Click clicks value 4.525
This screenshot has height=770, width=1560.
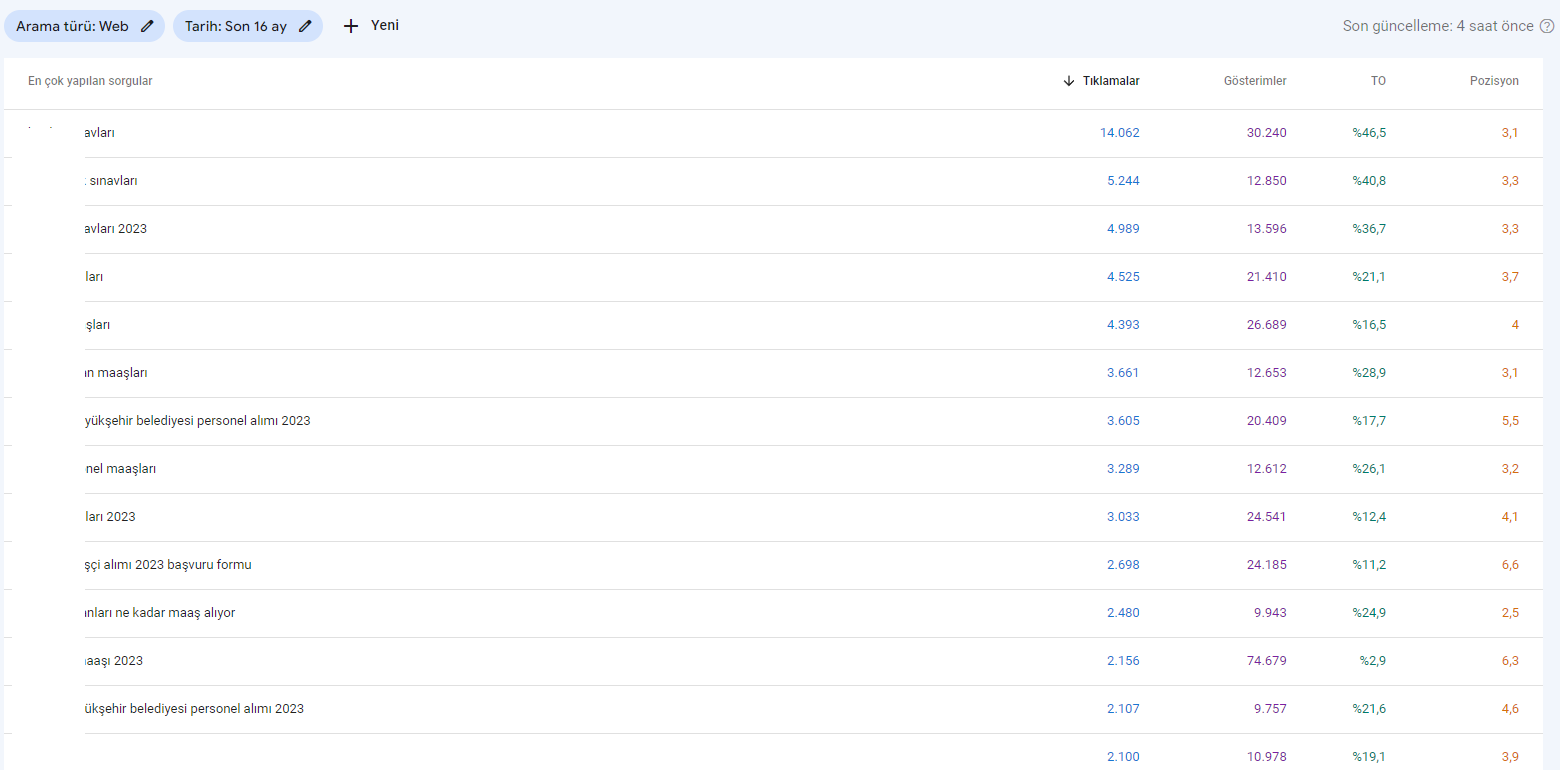[x=1123, y=277]
